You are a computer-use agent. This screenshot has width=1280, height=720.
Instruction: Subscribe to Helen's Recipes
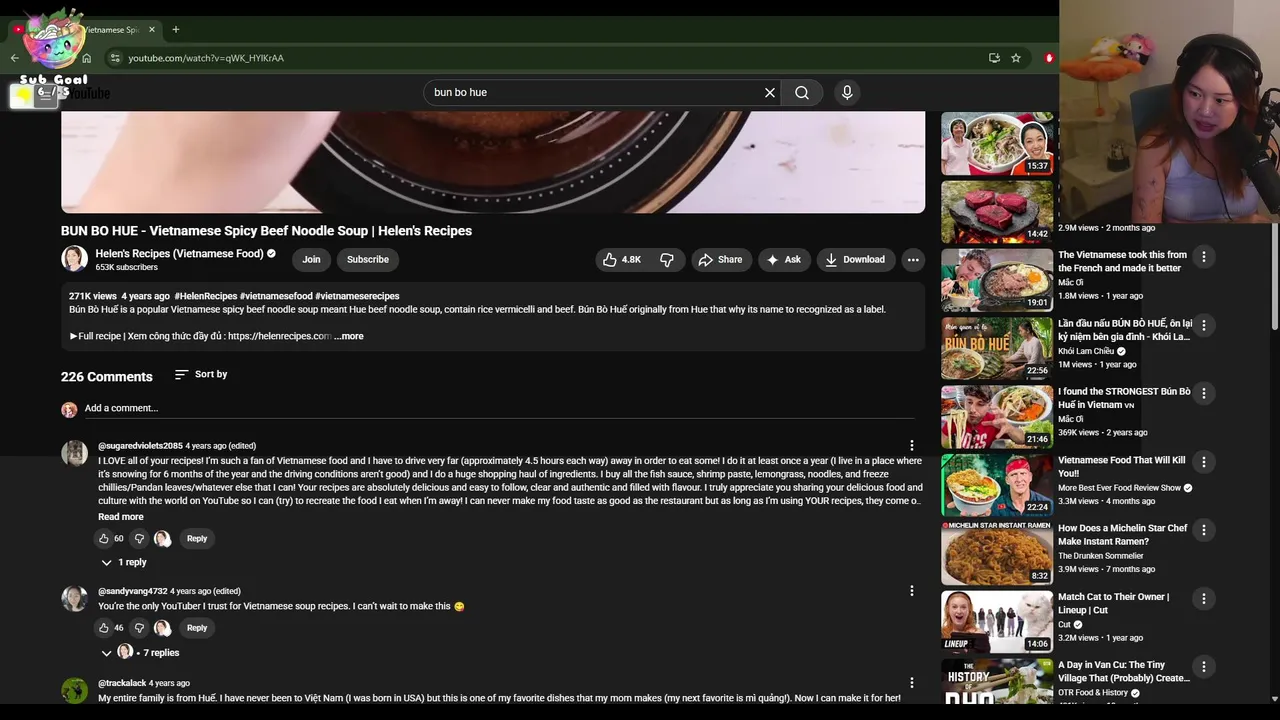[368, 259]
